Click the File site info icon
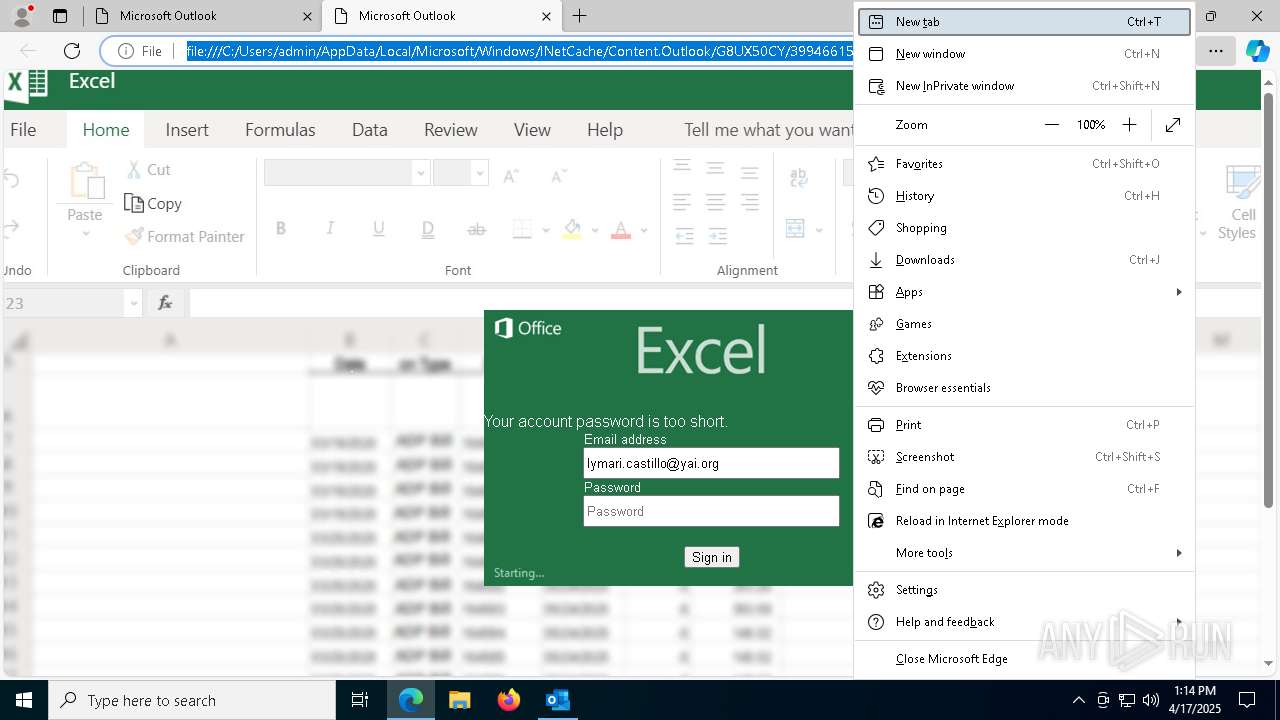The height and width of the screenshot is (720, 1280). (x=140, y=51)
